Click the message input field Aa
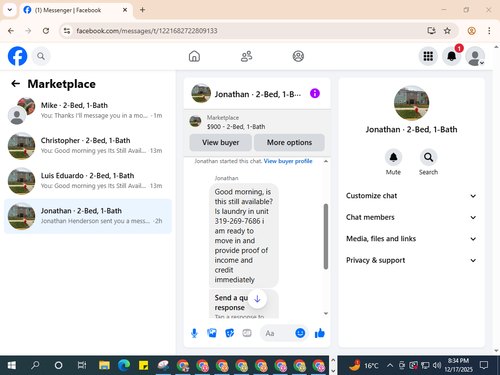Viewport: 500px width, 375px height. (x=278, y=333)
